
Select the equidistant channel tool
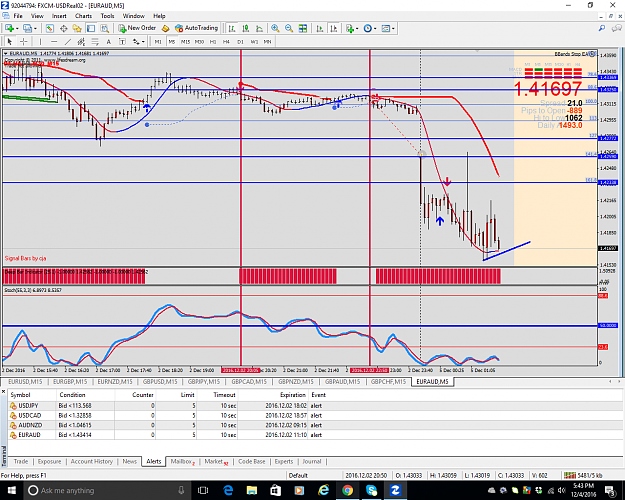click(x=81, y=41)
